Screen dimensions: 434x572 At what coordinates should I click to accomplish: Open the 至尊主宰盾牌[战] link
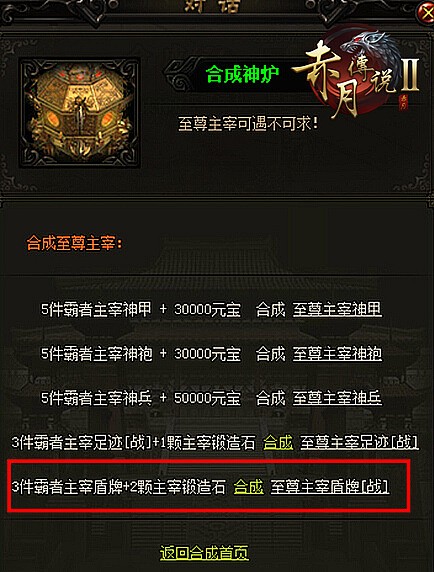point(330,487)
